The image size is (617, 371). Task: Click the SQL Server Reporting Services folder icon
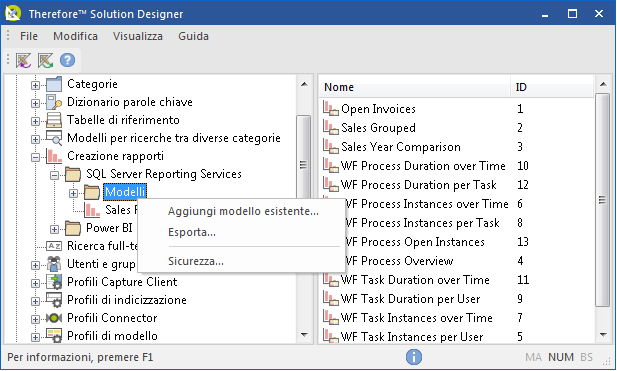point(73,174)
